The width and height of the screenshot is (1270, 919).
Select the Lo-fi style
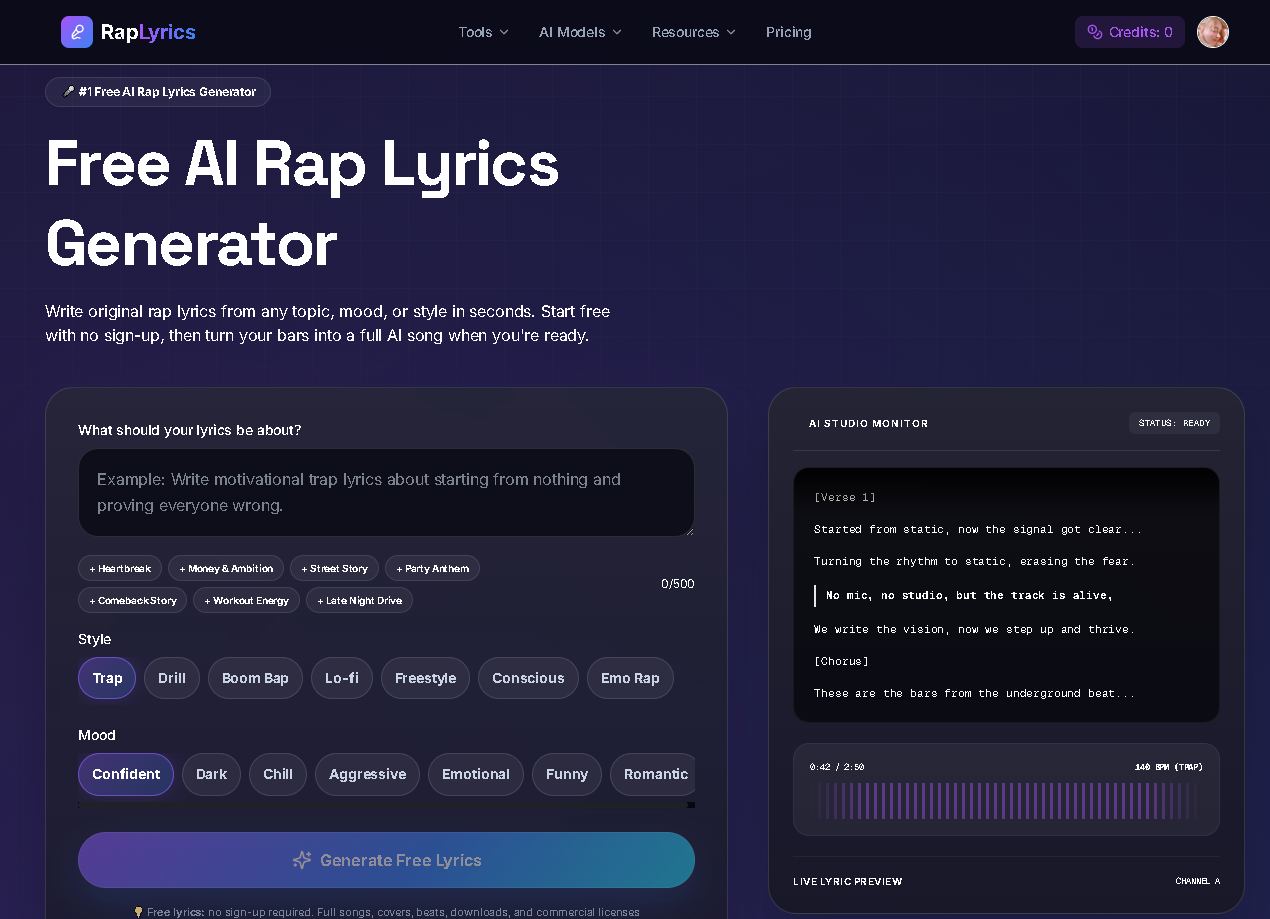[342, 678]
